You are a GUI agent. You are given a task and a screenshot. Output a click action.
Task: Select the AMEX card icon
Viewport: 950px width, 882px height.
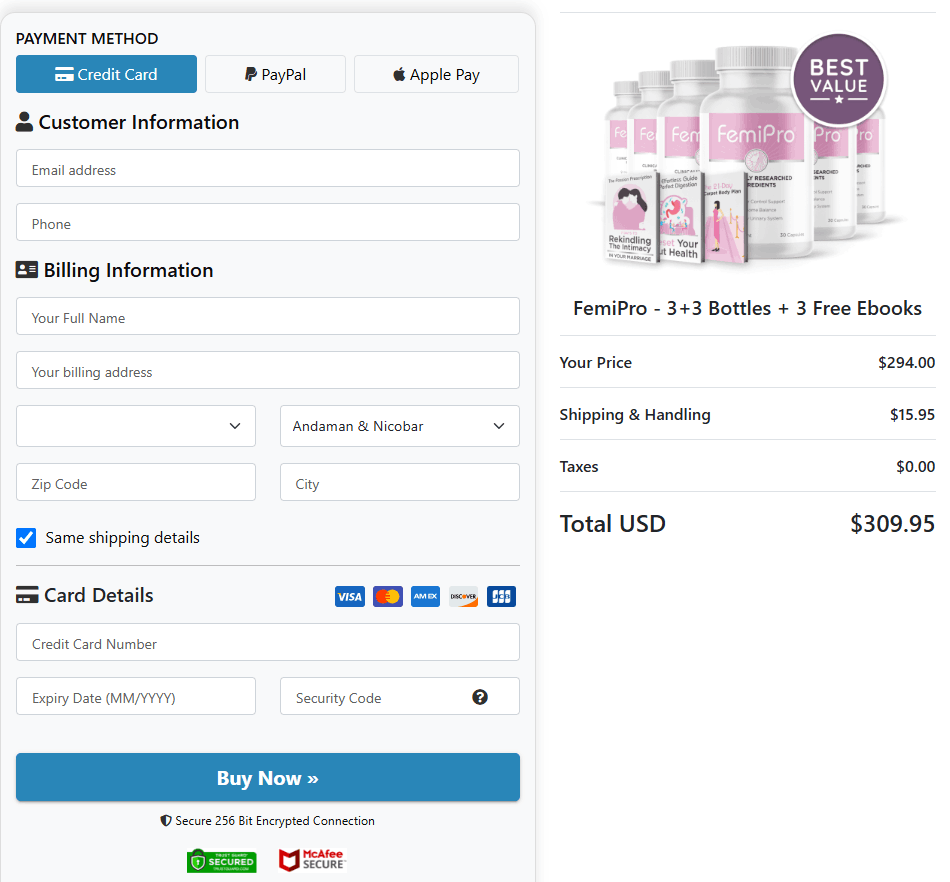coord(425,596)
